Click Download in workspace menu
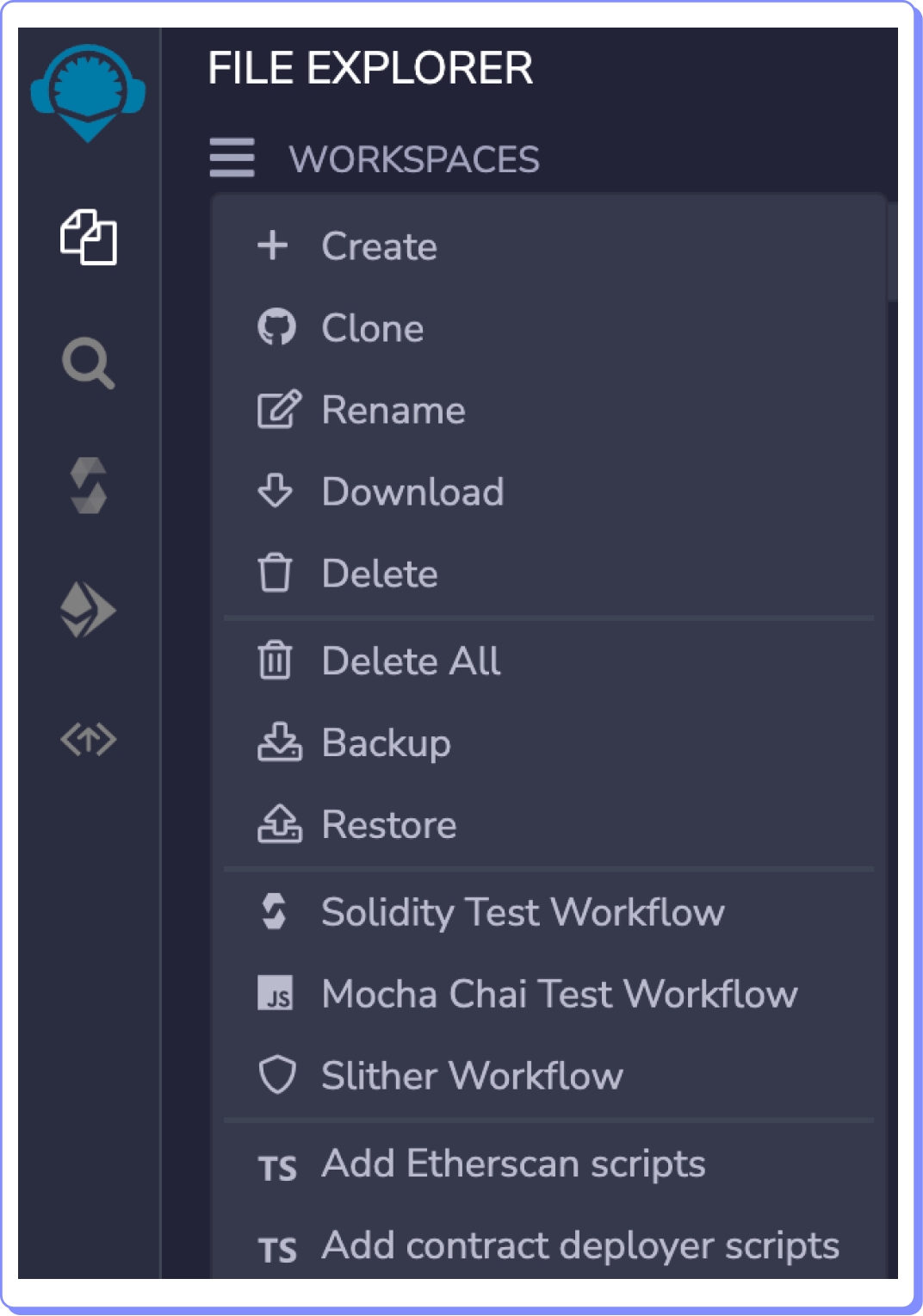The height and width of the screenshot is (1316, 923). tap(412, 492)
